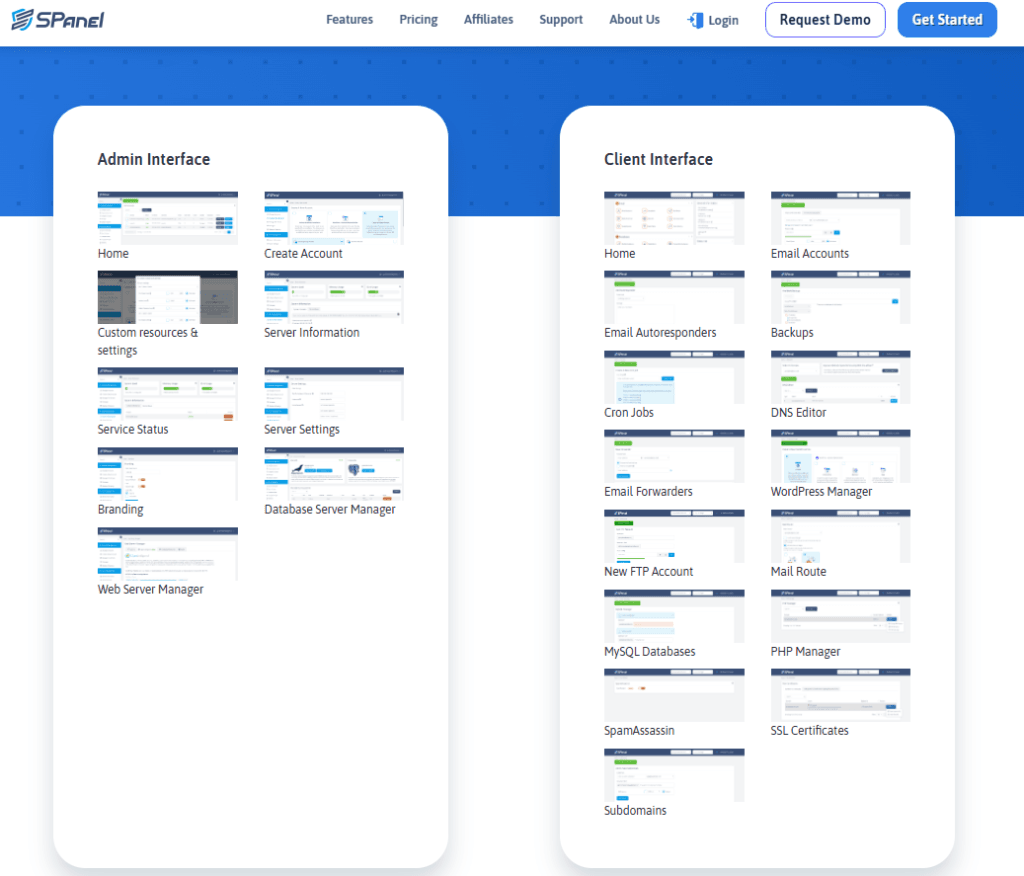
Task: Click the 'Admin Interface' heading
Action: [x=153, y=159]
